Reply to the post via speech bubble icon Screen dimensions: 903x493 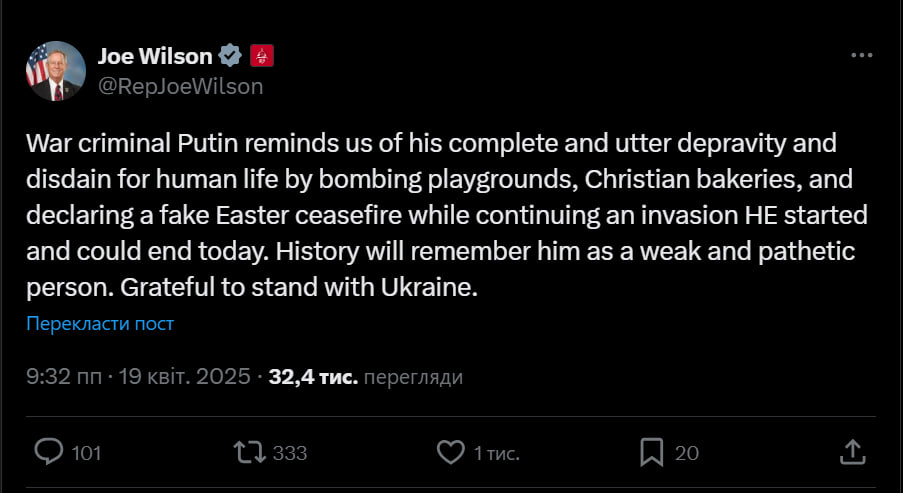[49, 452]
